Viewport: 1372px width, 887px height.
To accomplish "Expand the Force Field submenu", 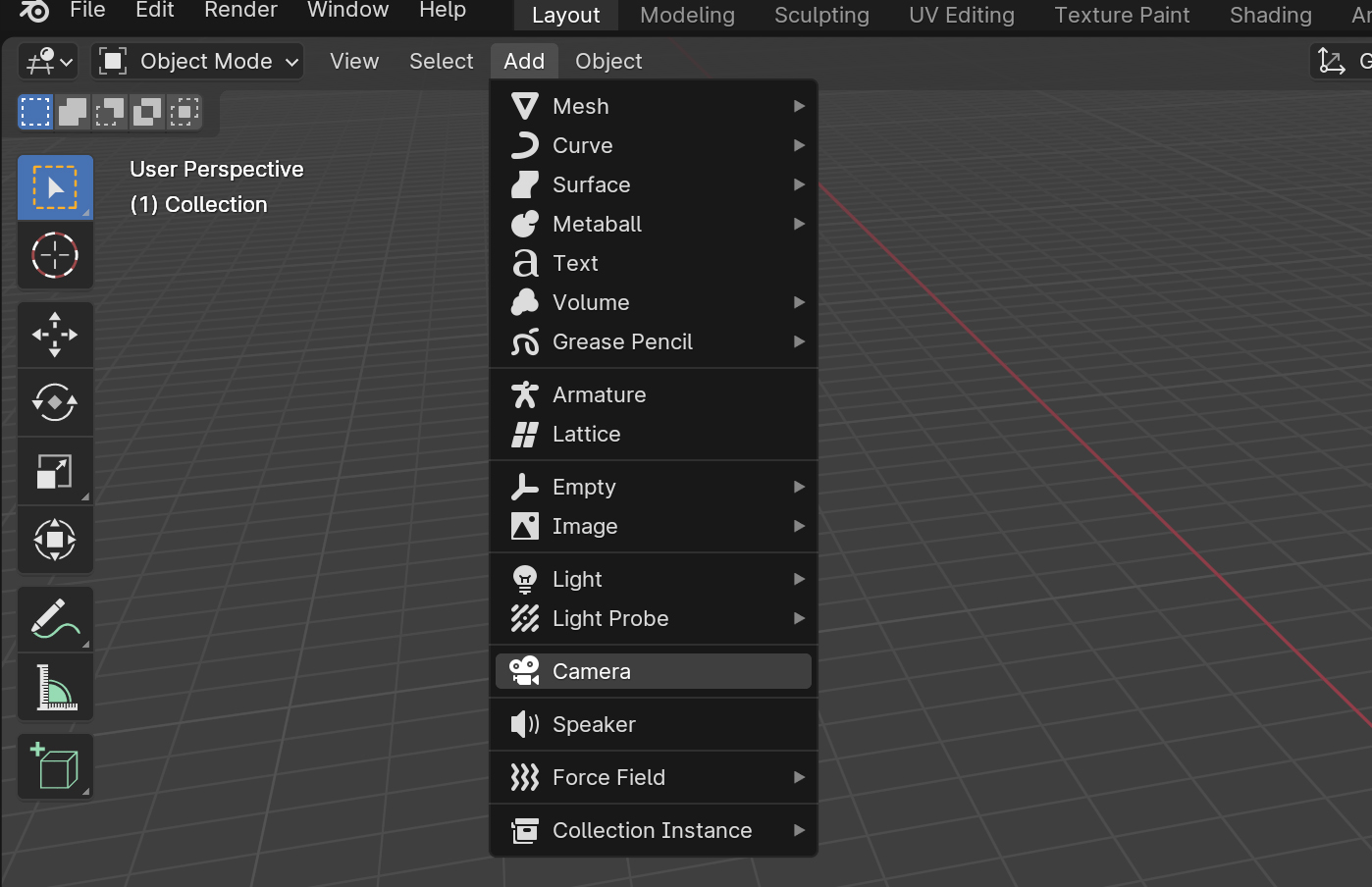I will click(654, 777).
